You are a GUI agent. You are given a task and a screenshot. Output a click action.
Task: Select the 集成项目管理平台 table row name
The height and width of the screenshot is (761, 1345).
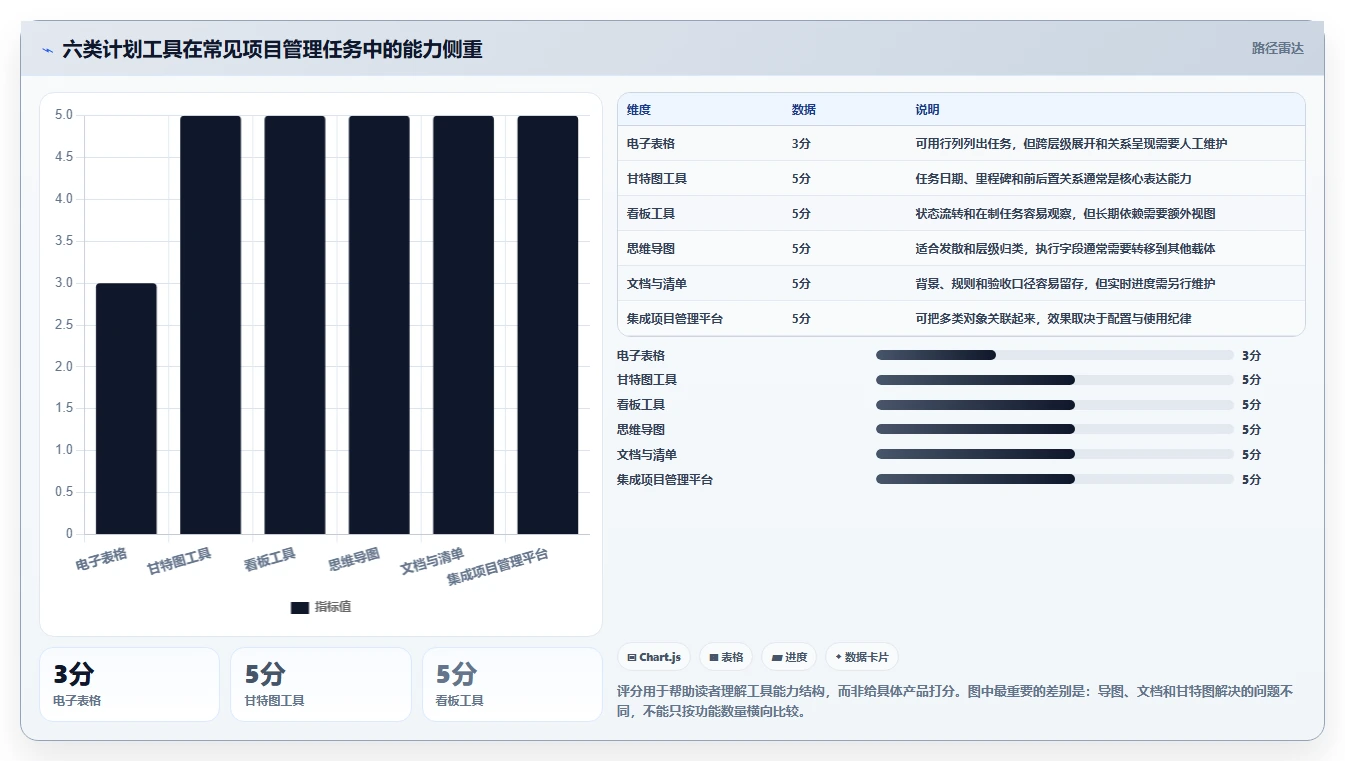[675, 319]
